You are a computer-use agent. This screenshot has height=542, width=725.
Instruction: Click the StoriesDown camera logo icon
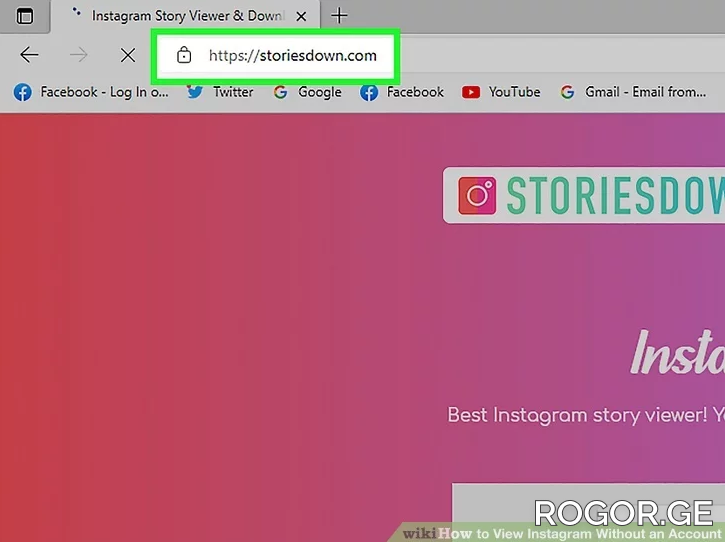coord(477,196)
